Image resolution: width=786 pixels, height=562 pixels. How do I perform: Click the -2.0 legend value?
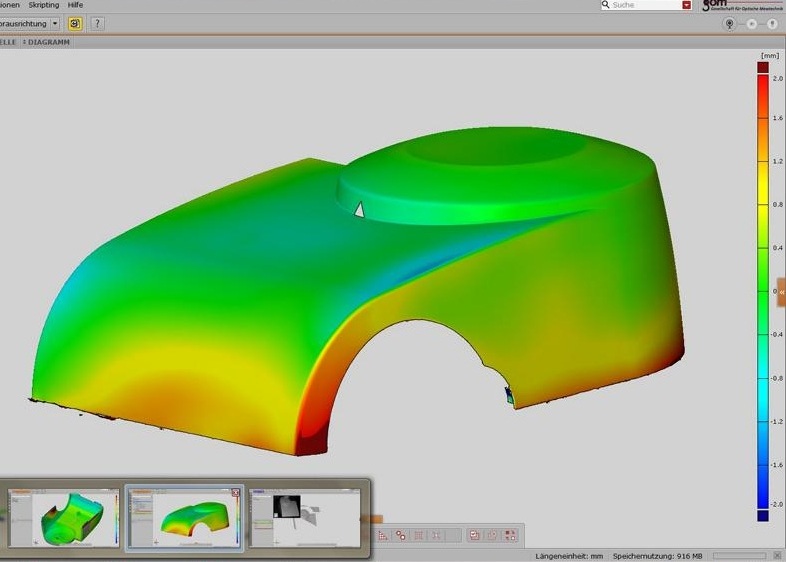click(x=776, y=504)
